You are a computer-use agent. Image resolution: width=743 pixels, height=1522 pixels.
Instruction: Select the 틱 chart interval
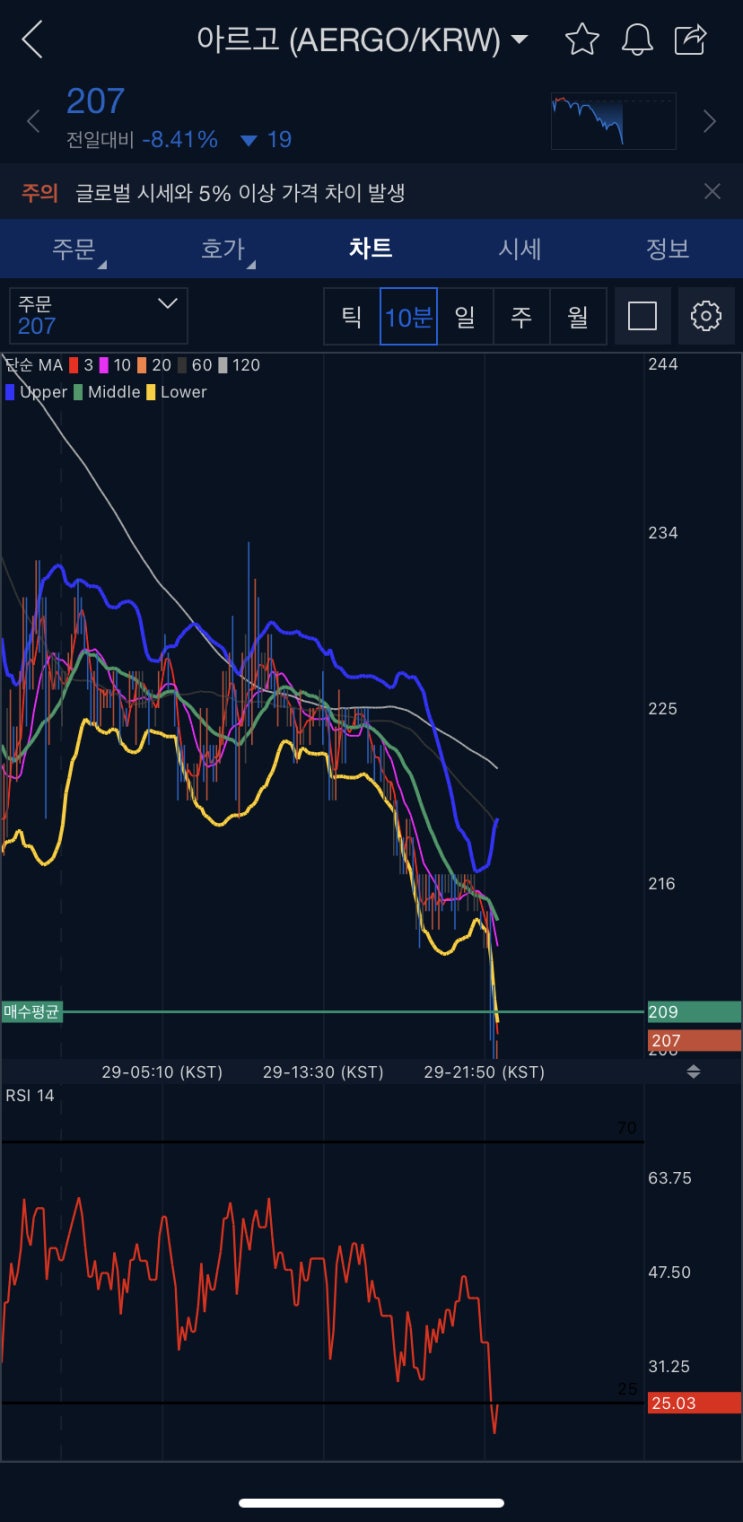tap(352, 316)
